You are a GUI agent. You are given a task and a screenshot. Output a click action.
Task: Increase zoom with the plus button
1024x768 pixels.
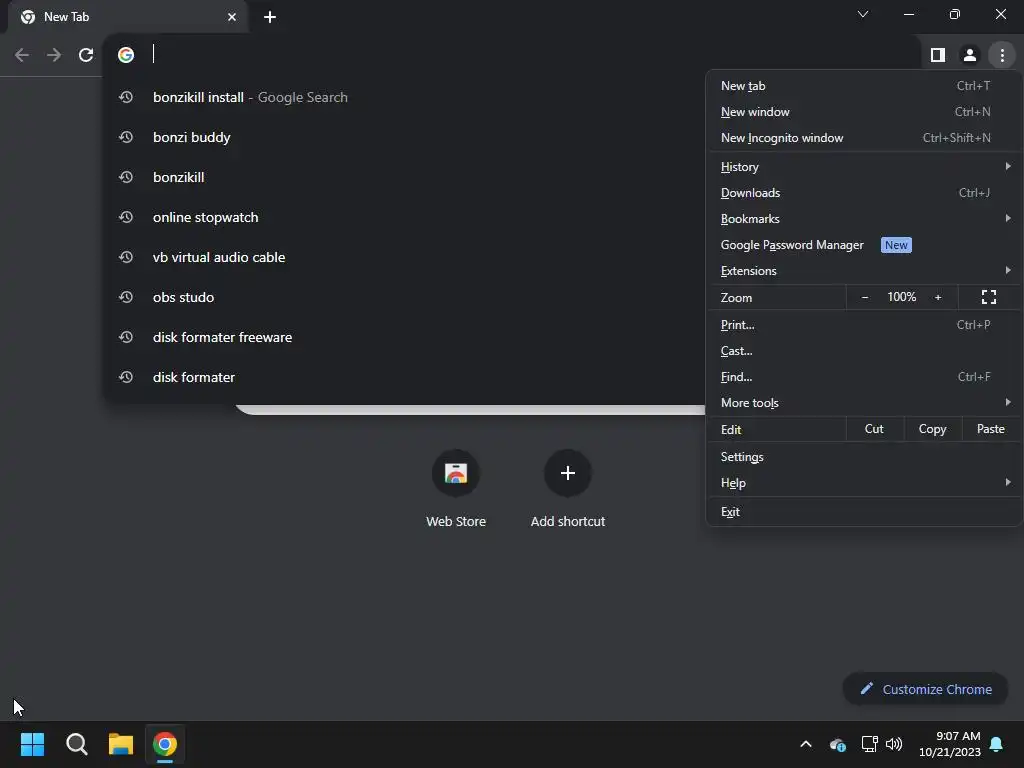938,297
